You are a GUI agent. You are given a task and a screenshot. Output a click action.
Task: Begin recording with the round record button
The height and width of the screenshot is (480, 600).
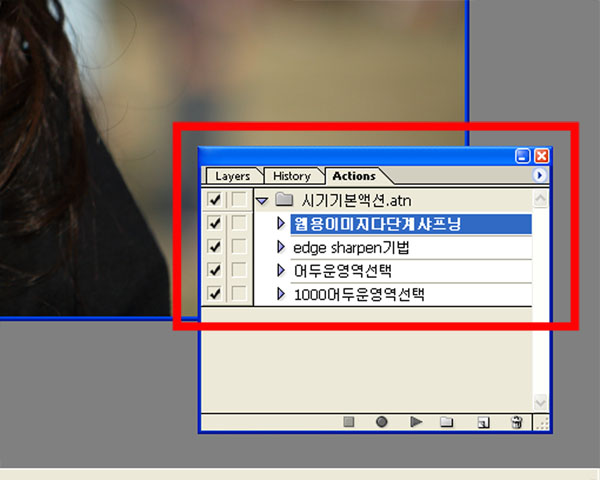[382, 422]
